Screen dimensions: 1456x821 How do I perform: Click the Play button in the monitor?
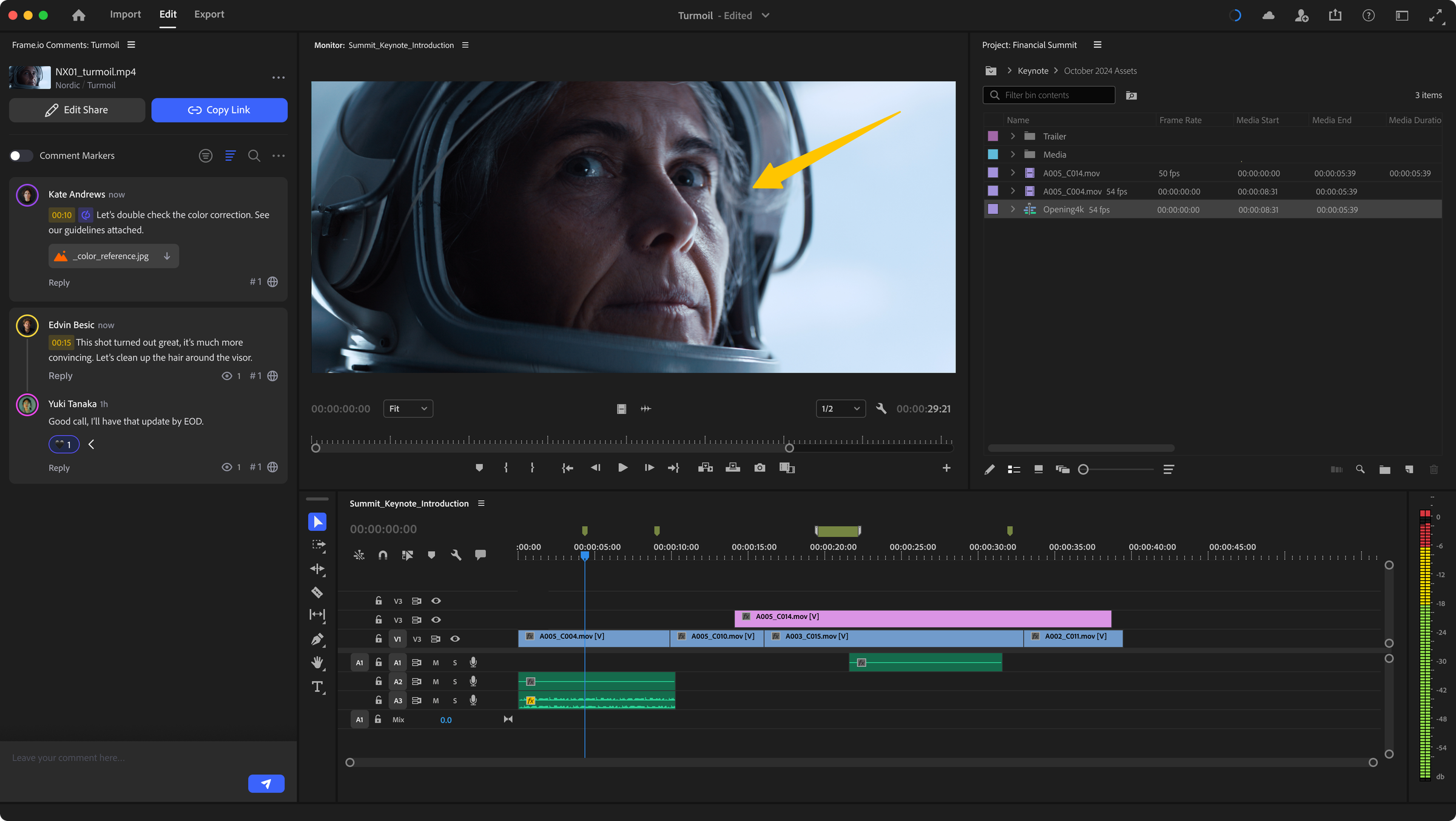click(x=622, y=468)
